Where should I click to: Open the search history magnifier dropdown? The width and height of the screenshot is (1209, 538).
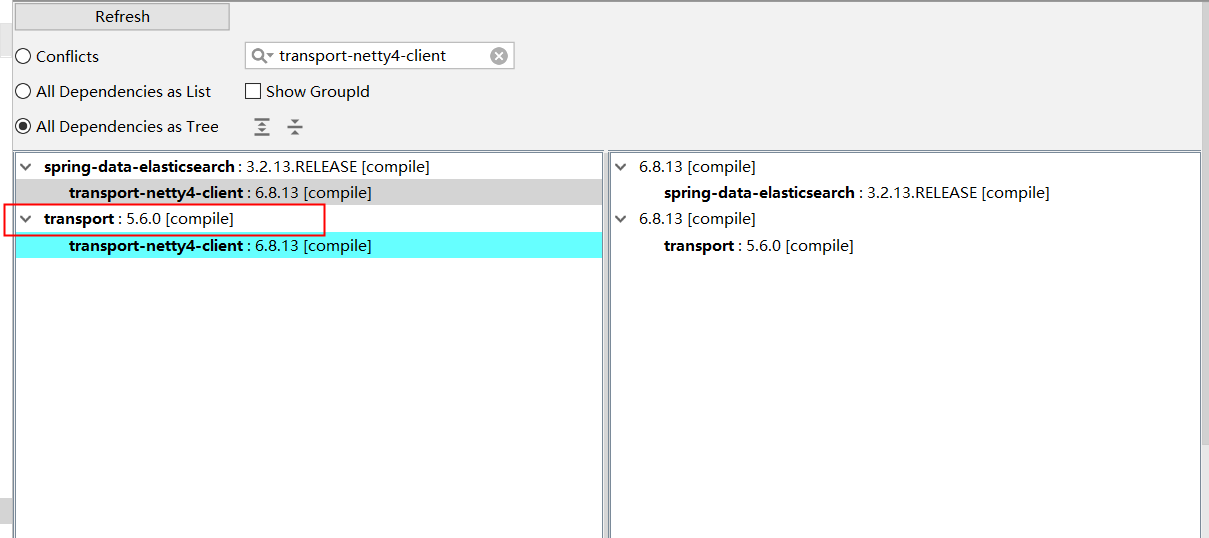[x=262, y=56]
